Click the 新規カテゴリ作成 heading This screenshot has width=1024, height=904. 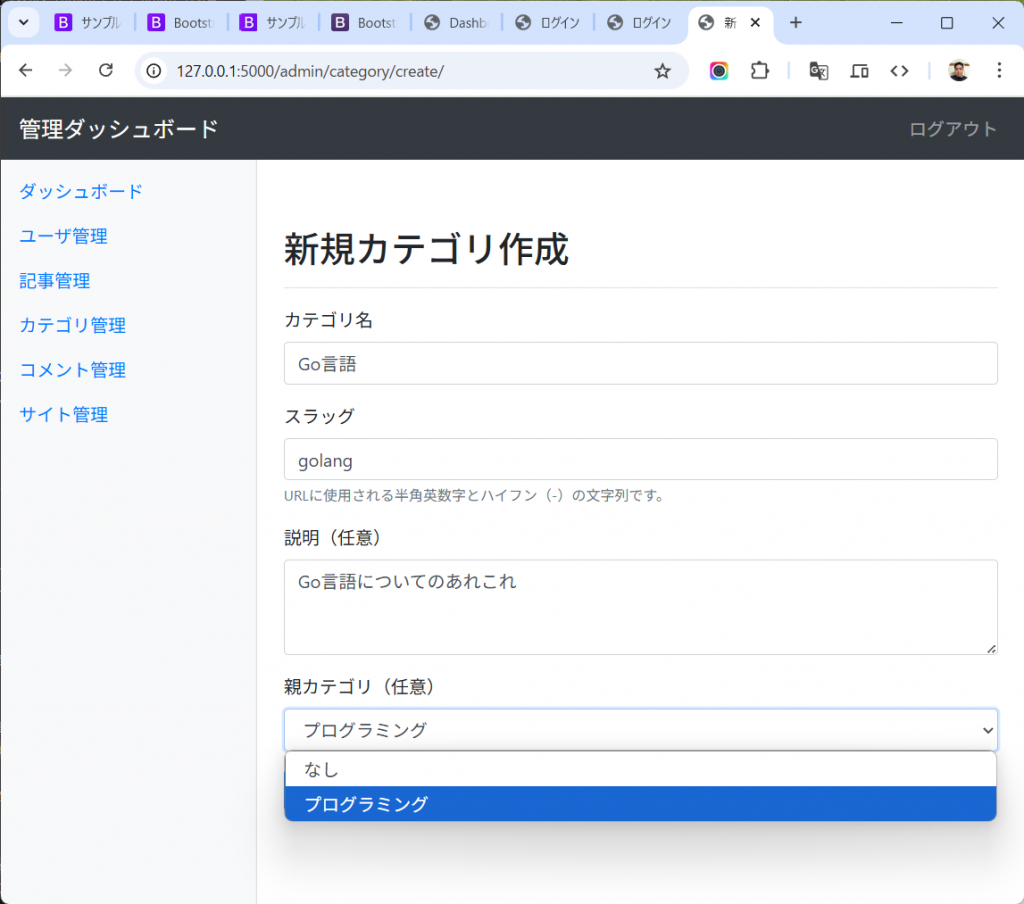[426, 249]
